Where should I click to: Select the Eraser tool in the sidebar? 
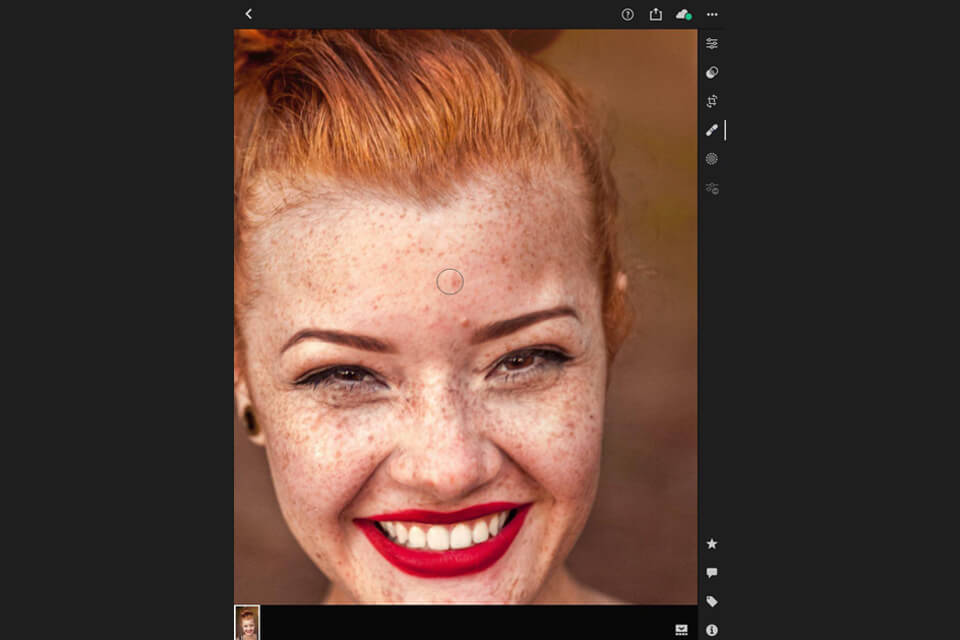point(712,72)
